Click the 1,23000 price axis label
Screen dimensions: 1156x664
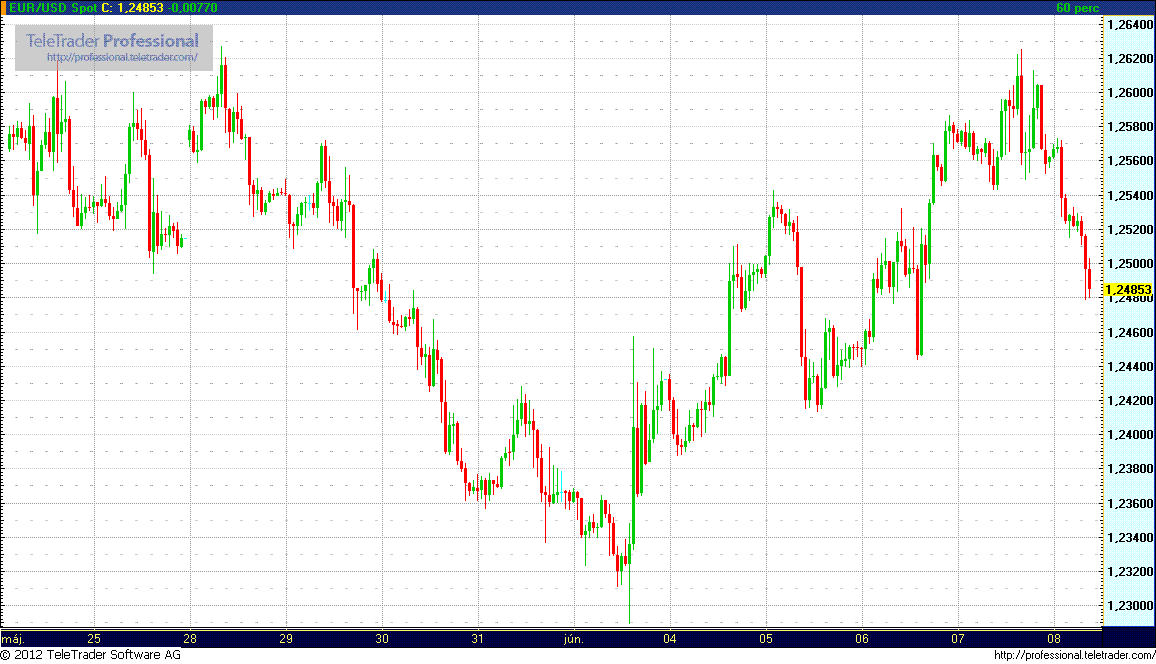(1130, 606)
